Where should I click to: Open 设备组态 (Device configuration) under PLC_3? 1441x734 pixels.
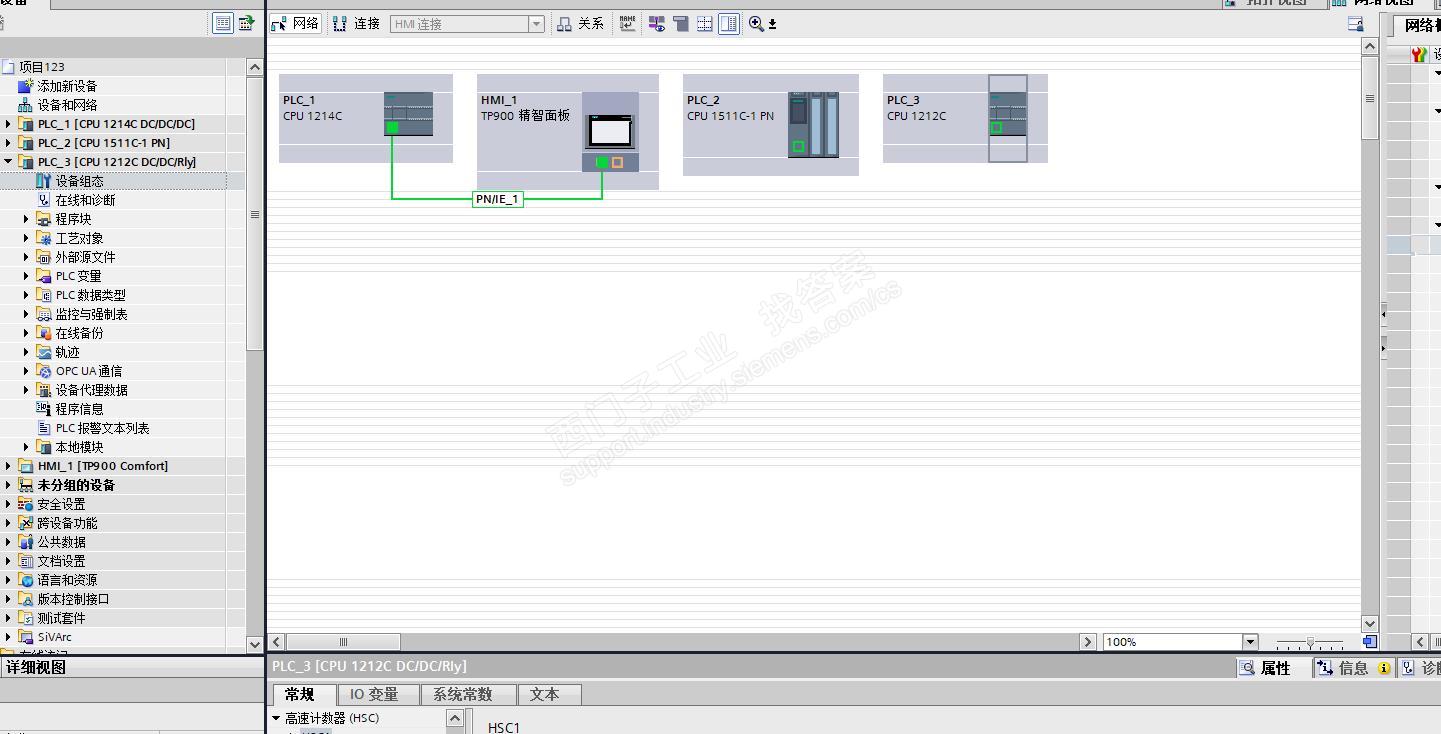(79, 181)
